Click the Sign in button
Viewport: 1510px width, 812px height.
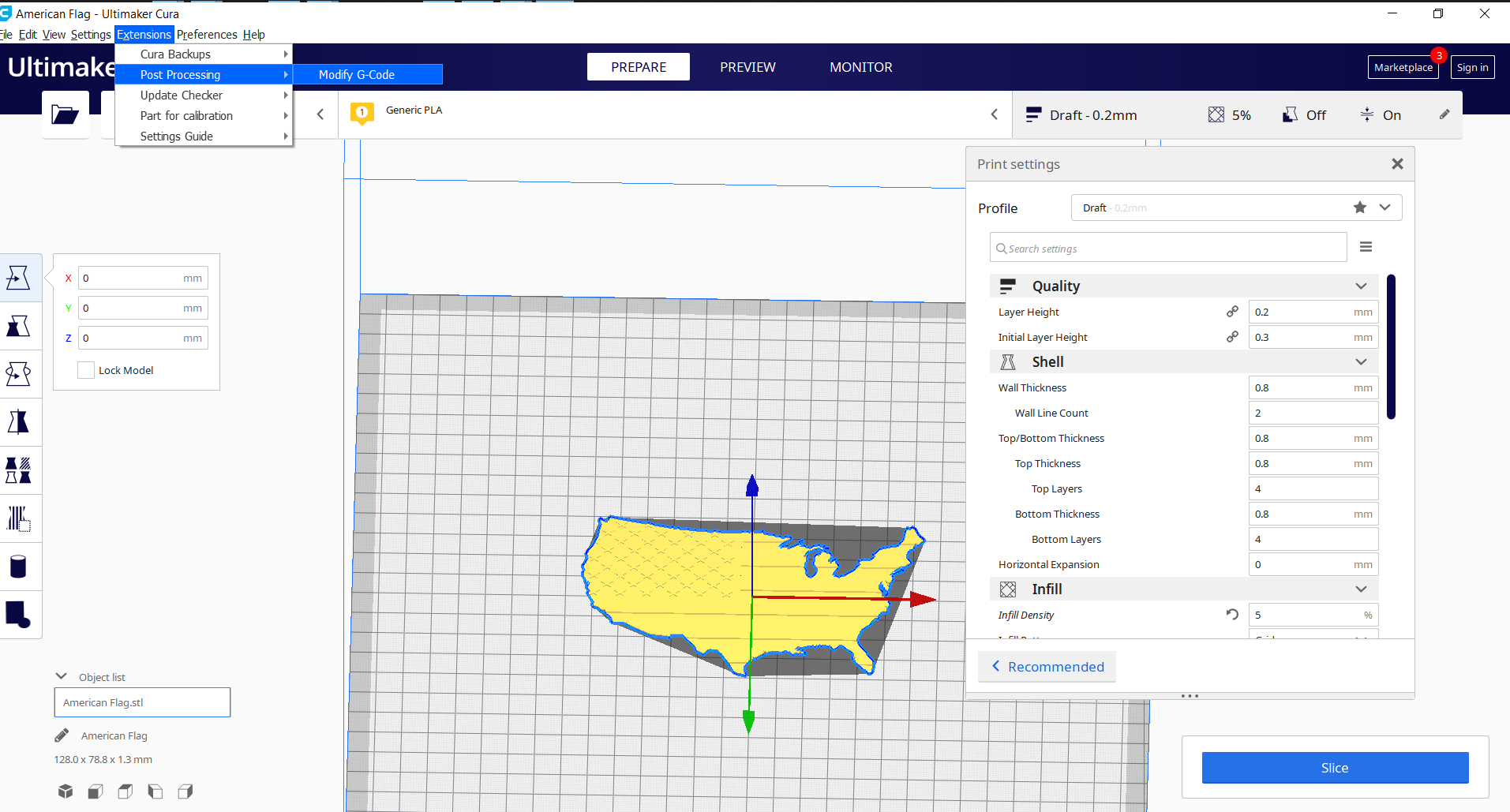[x=1472, y=67]
